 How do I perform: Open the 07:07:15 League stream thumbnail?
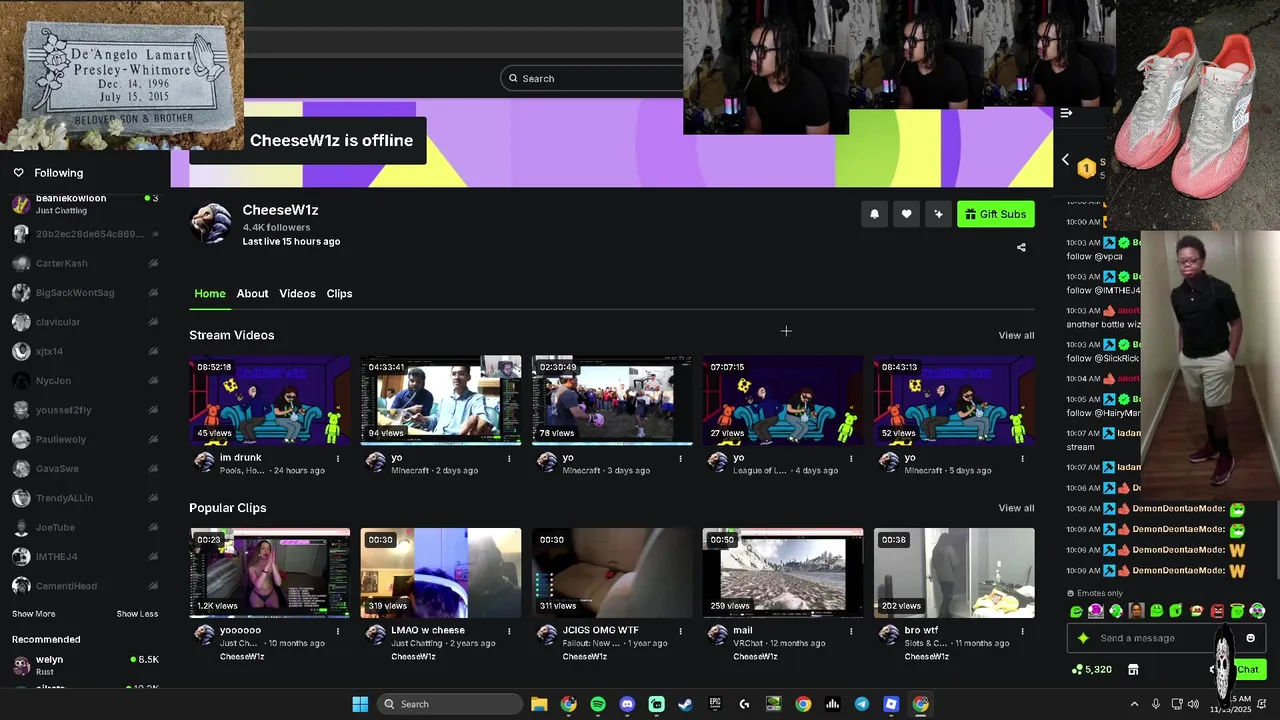coord(783,400)
